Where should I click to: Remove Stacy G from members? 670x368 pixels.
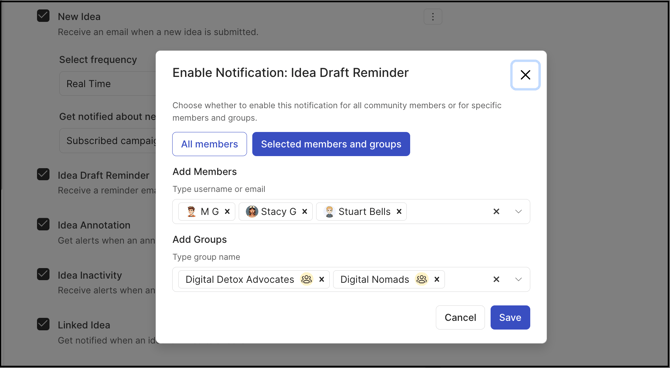[305, 212]
